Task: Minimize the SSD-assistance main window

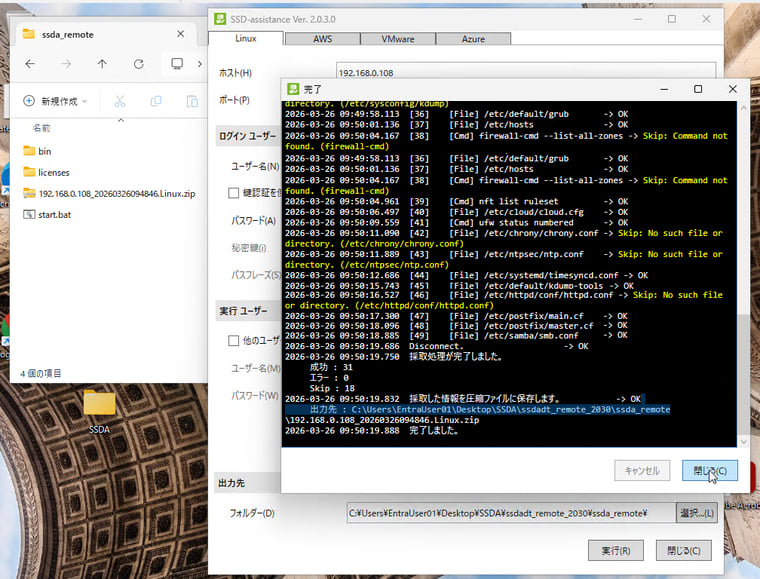Action: (638, 19)
